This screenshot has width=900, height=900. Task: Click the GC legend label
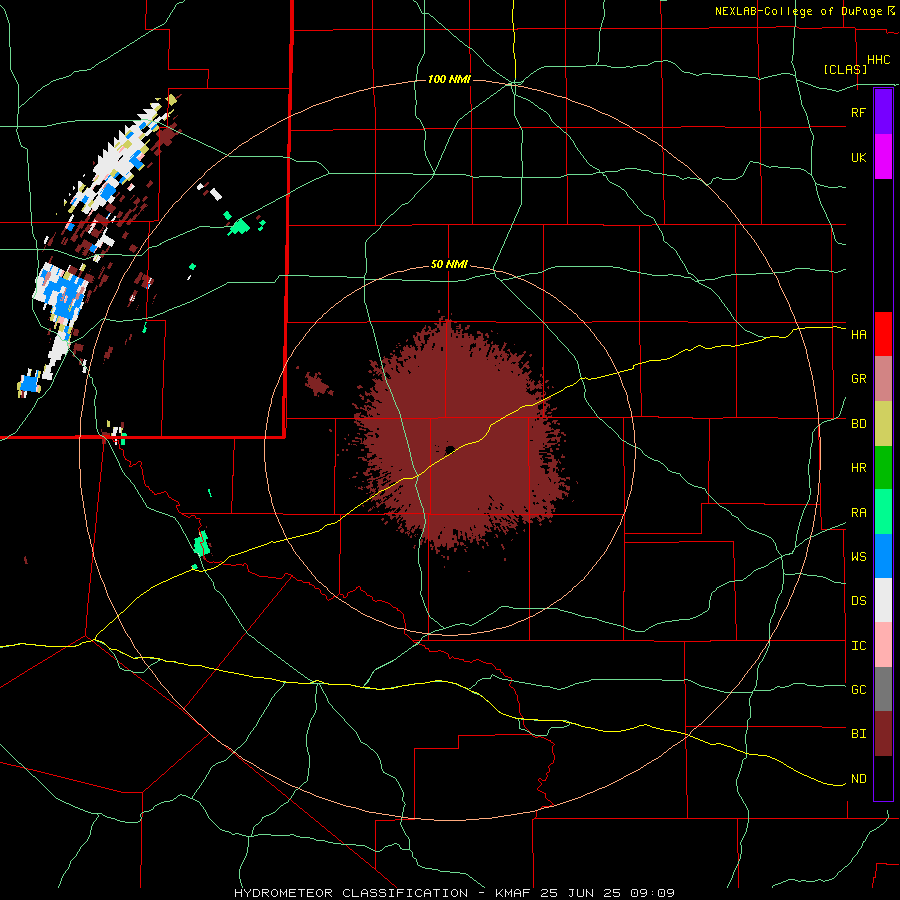point(858,690)
